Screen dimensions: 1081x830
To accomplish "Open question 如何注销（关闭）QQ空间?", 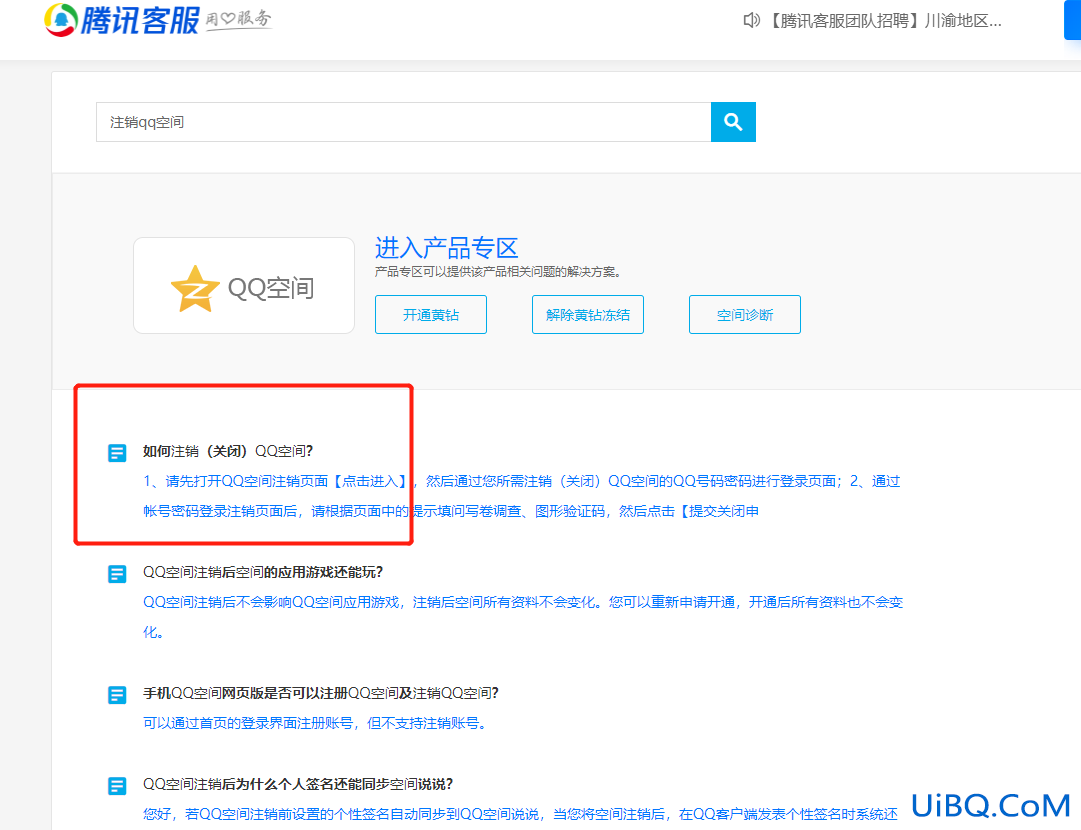I will click(x=228, y=451).
